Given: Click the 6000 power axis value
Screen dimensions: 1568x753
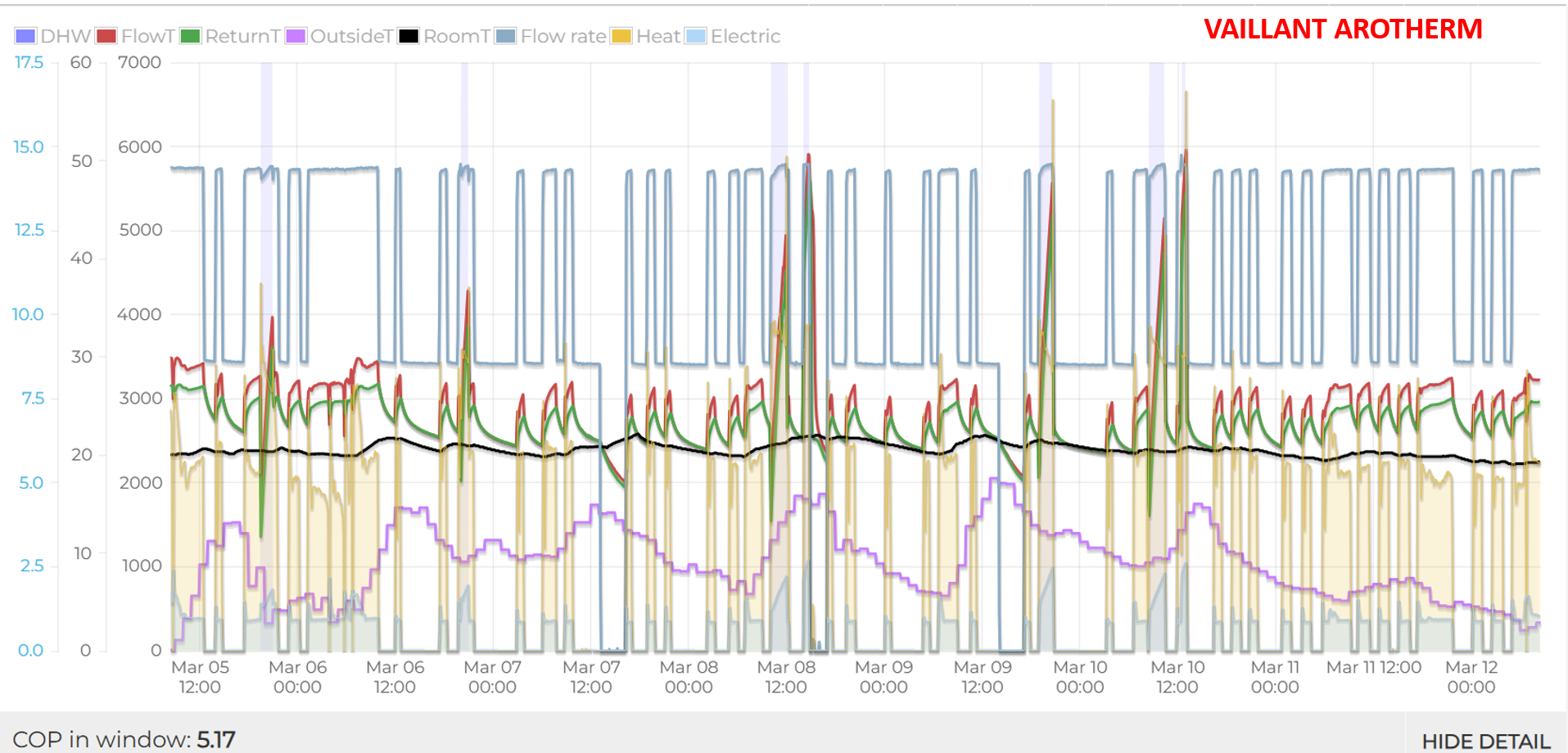Looking at the screenshot, I should click(x=140, y=147).
